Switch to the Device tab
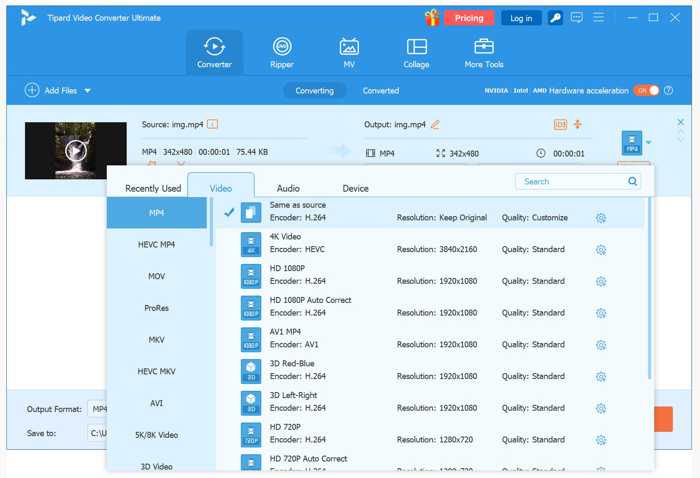Viewport: 700px width, 478px height. pos(355,188)
